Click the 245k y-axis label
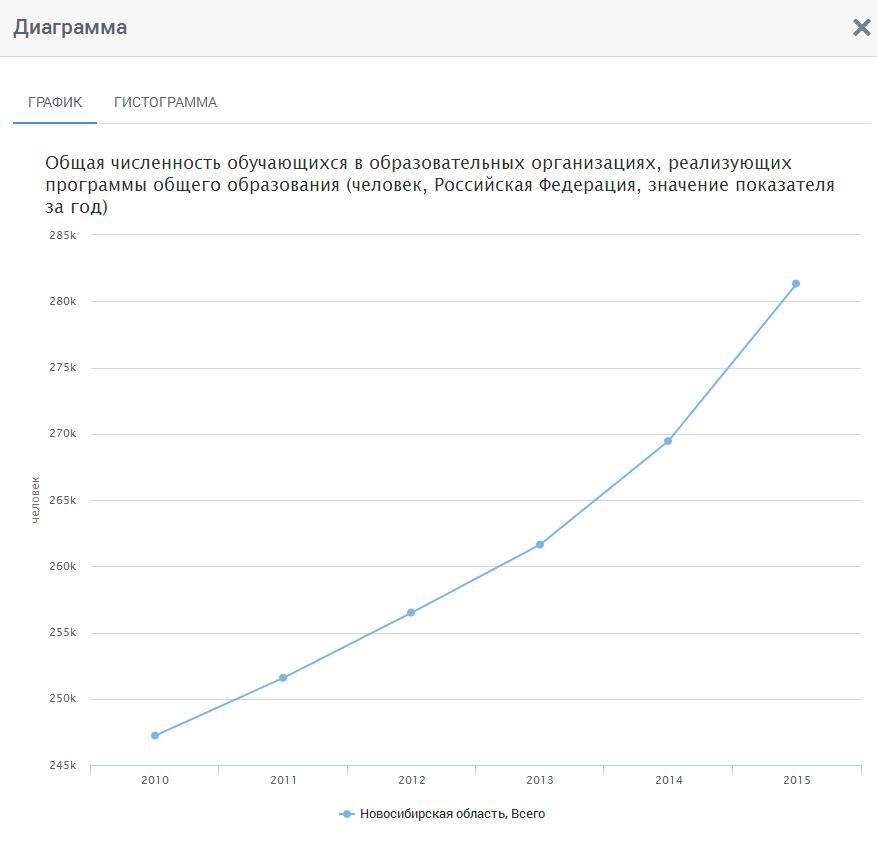 [63, 765]
